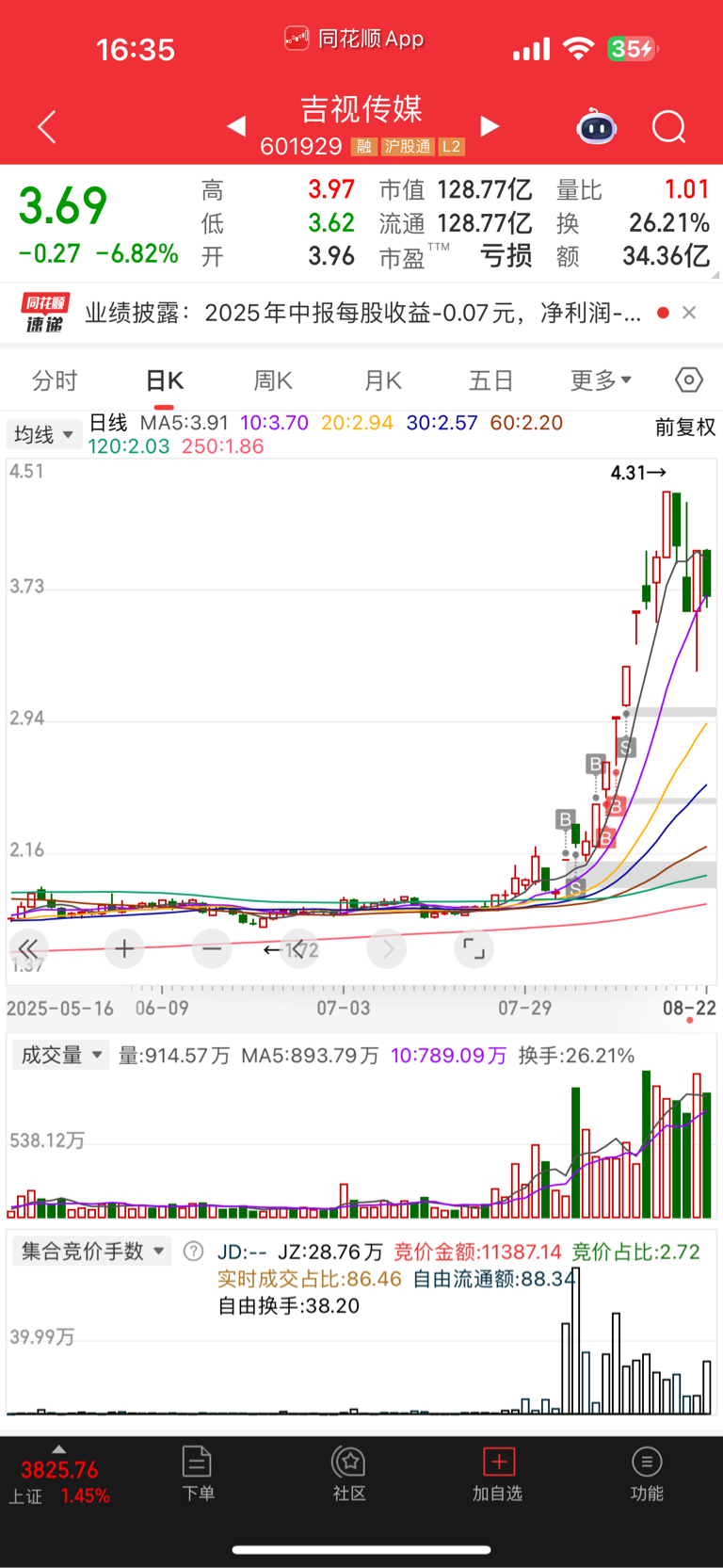Tap the 融 margin trading badge
The width and height of the screenshot is (723, 1568).
[363, 147]
